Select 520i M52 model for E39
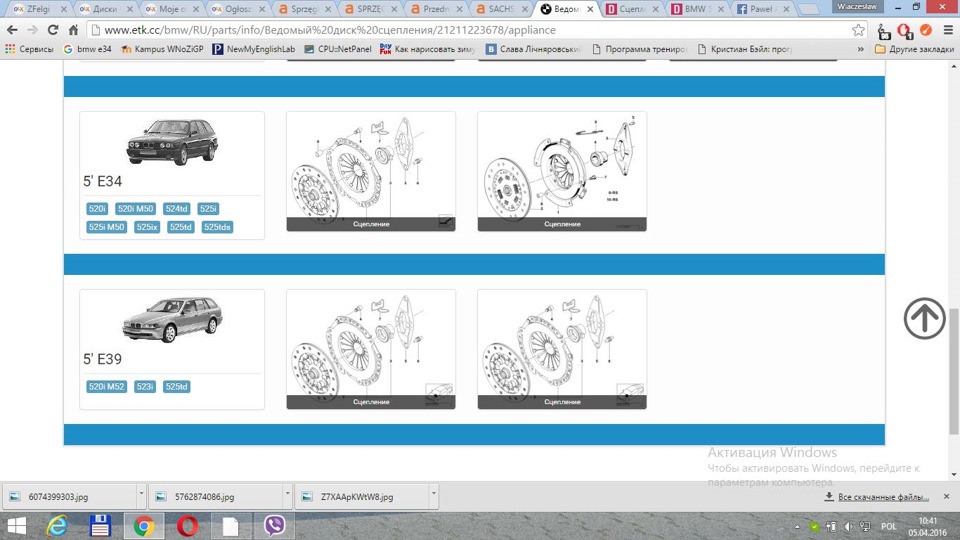Screen dimensions: 960x540 pyautogui.click(x=107, y=387)
